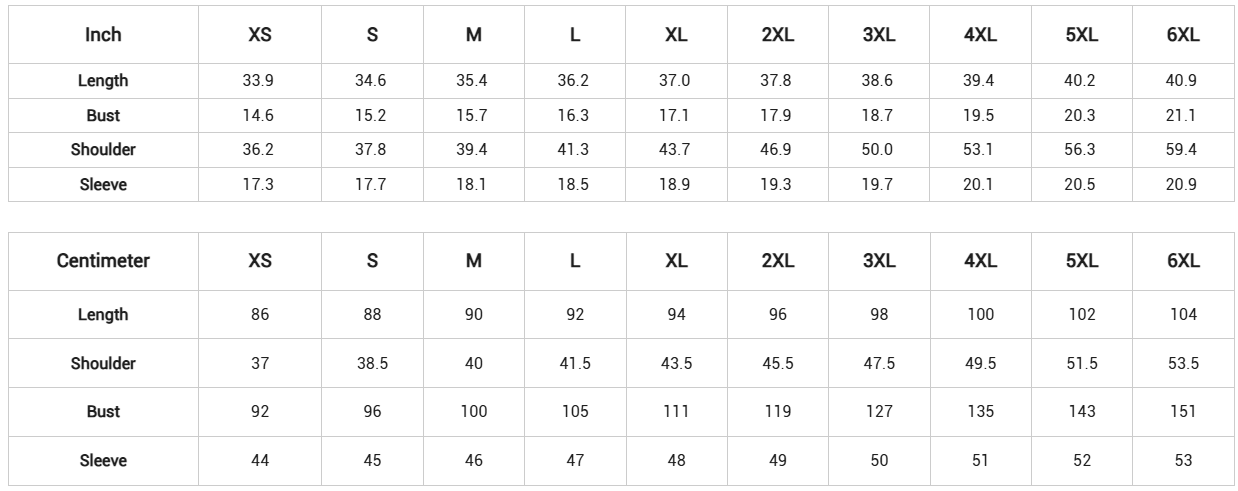Viewport: 1238px width, 491px height.
Task: Click the 2XL header in the Inch table
Action: point(778,35)
